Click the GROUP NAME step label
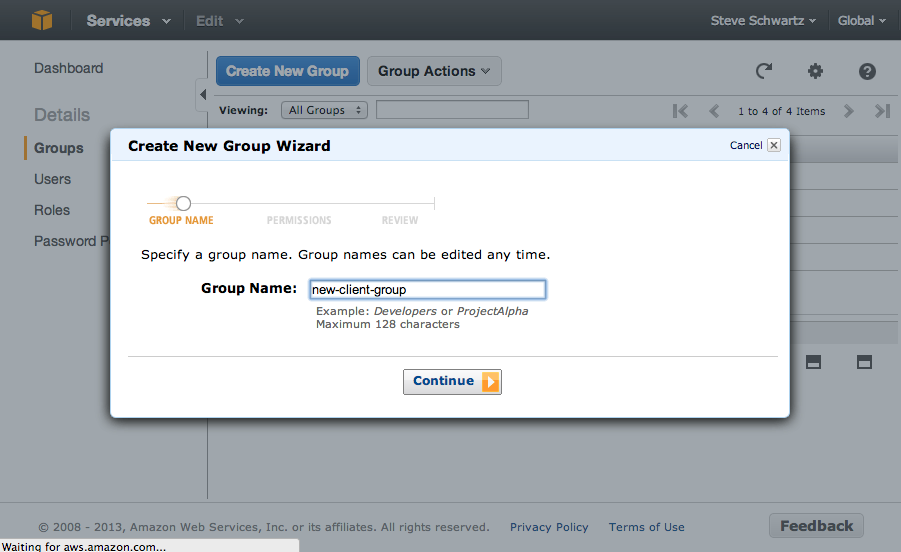Screen dimensions: 901x552 click(x=181, y=221)
